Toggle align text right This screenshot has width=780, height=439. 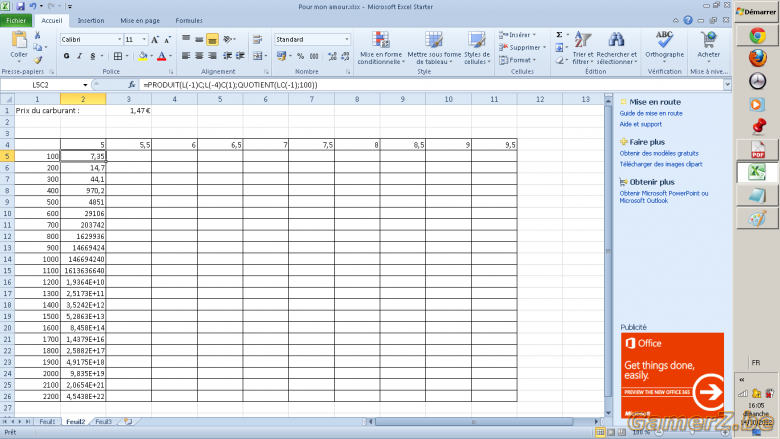pos(212,56)
